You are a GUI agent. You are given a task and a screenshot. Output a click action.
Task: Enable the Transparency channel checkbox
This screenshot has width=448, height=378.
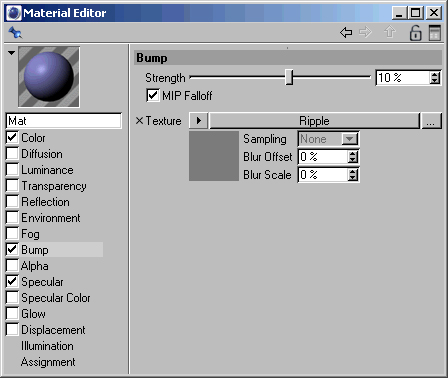point(12,185)
